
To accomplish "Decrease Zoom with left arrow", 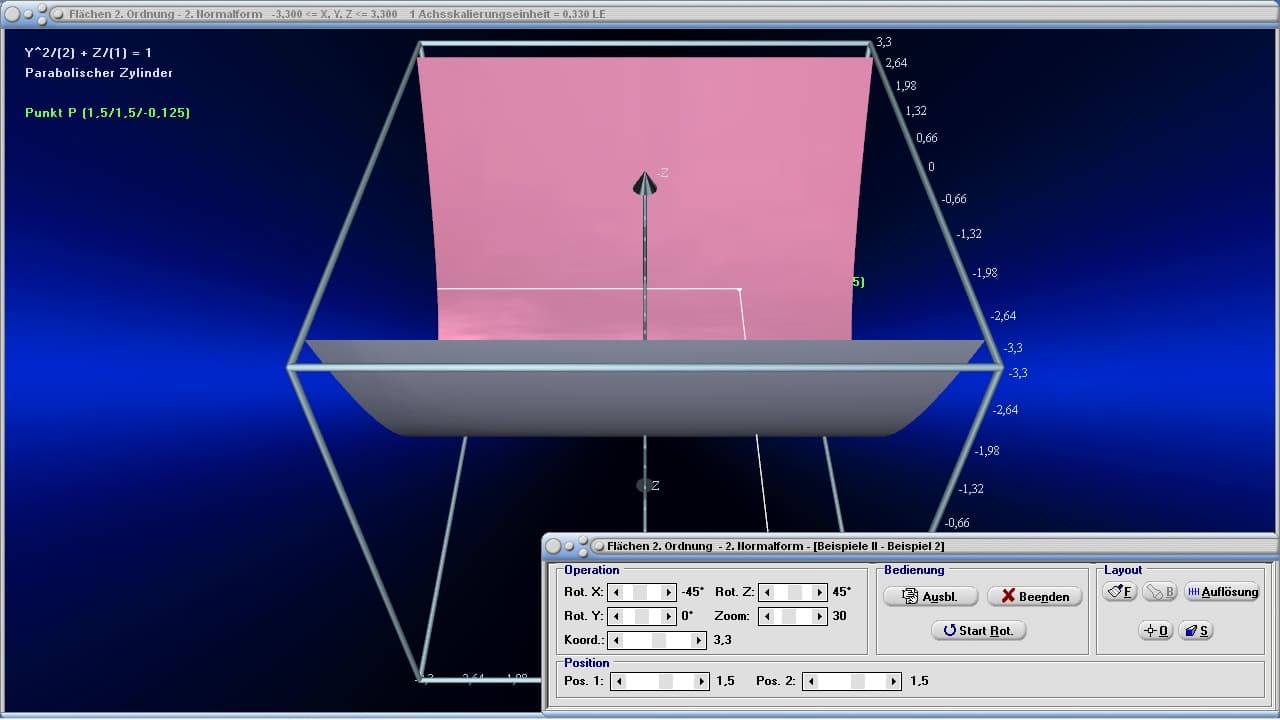I will 766,616.
